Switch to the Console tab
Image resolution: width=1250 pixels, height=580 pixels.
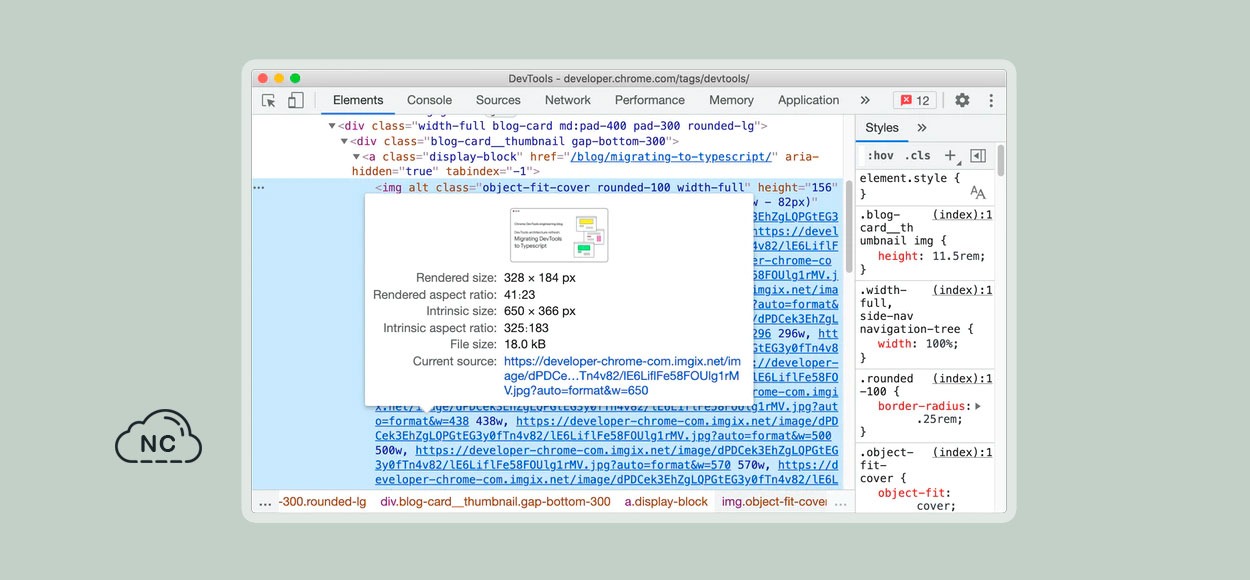(x=429, y=100)
